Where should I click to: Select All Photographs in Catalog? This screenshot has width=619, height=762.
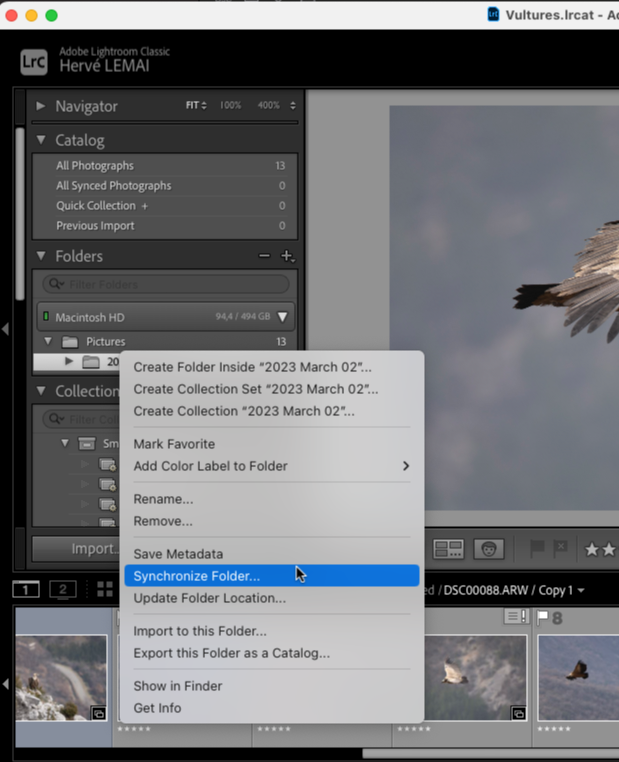(95, 166)
